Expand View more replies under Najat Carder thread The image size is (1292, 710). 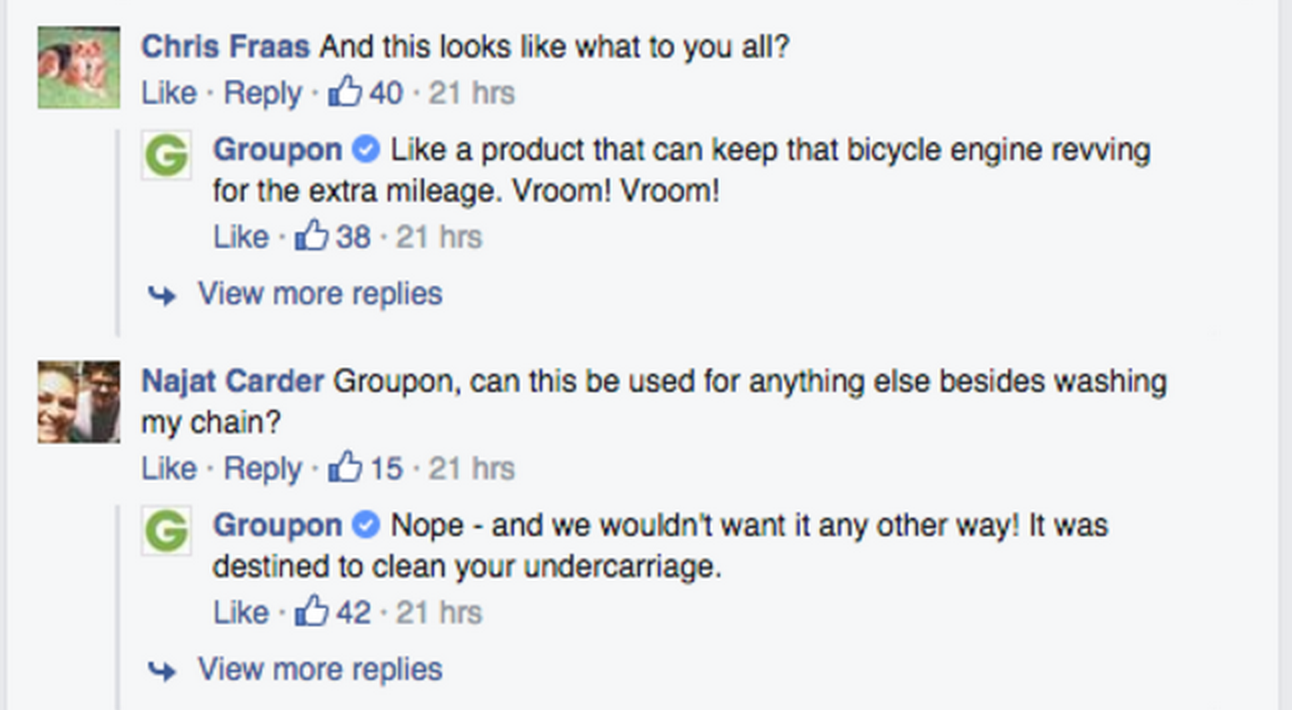pos(319,669)
